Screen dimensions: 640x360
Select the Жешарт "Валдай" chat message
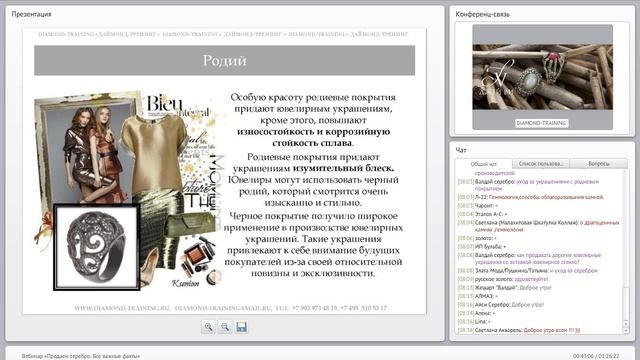[x=504, y=288]
